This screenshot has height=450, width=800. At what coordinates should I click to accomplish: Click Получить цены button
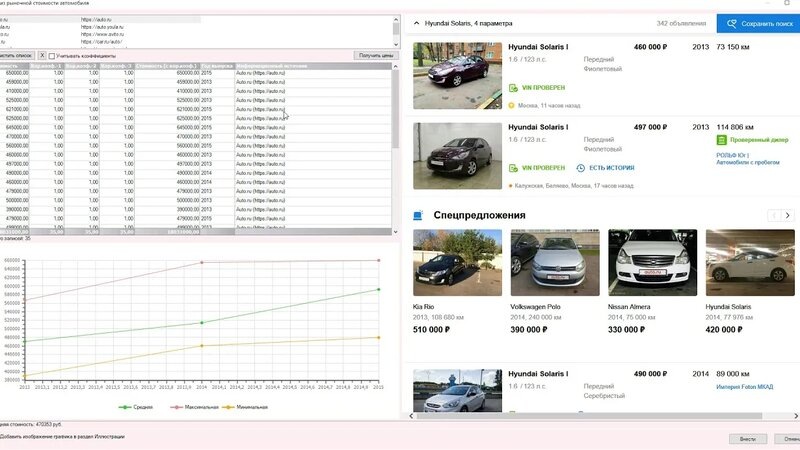[376, 55]
